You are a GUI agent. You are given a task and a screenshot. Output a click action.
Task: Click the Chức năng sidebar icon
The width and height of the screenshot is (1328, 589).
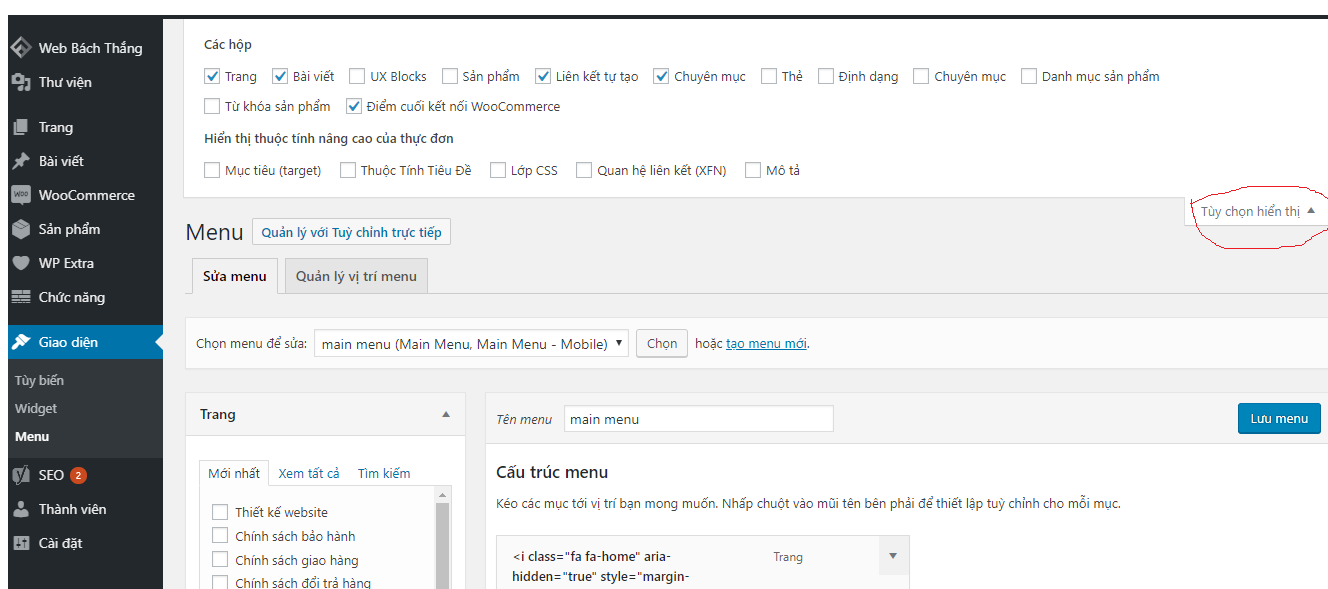[x=20, y=297]
